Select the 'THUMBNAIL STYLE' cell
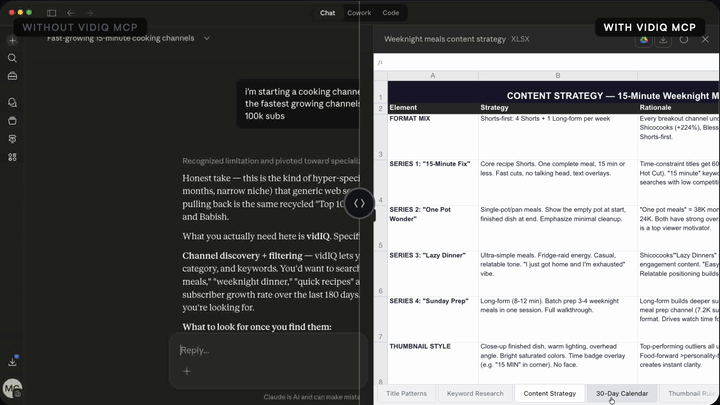 click(x=433, y=363)
